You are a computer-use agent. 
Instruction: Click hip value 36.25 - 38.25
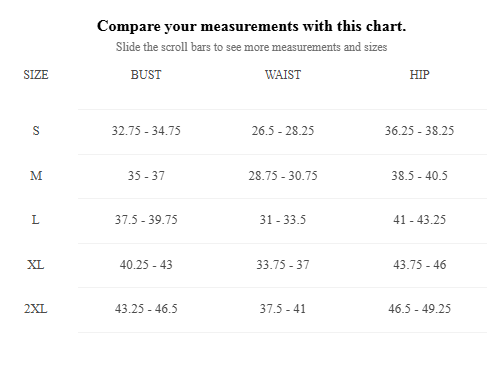(419, 130)
